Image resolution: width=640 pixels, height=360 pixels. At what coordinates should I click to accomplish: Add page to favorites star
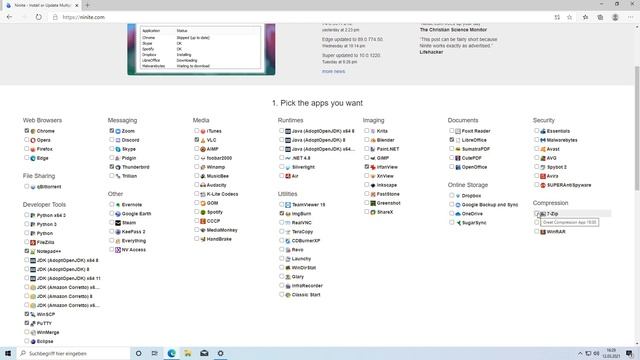coord(569,17)
